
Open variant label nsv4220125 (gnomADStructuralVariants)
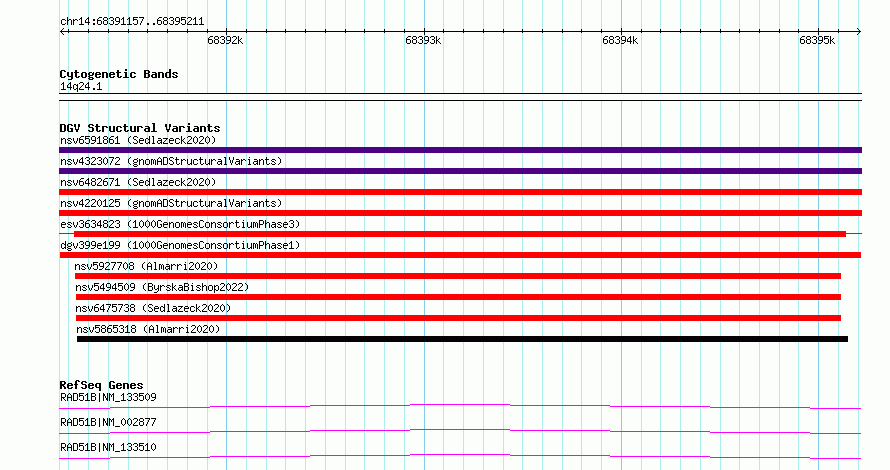pyautogui.click(x=171, y=203)
